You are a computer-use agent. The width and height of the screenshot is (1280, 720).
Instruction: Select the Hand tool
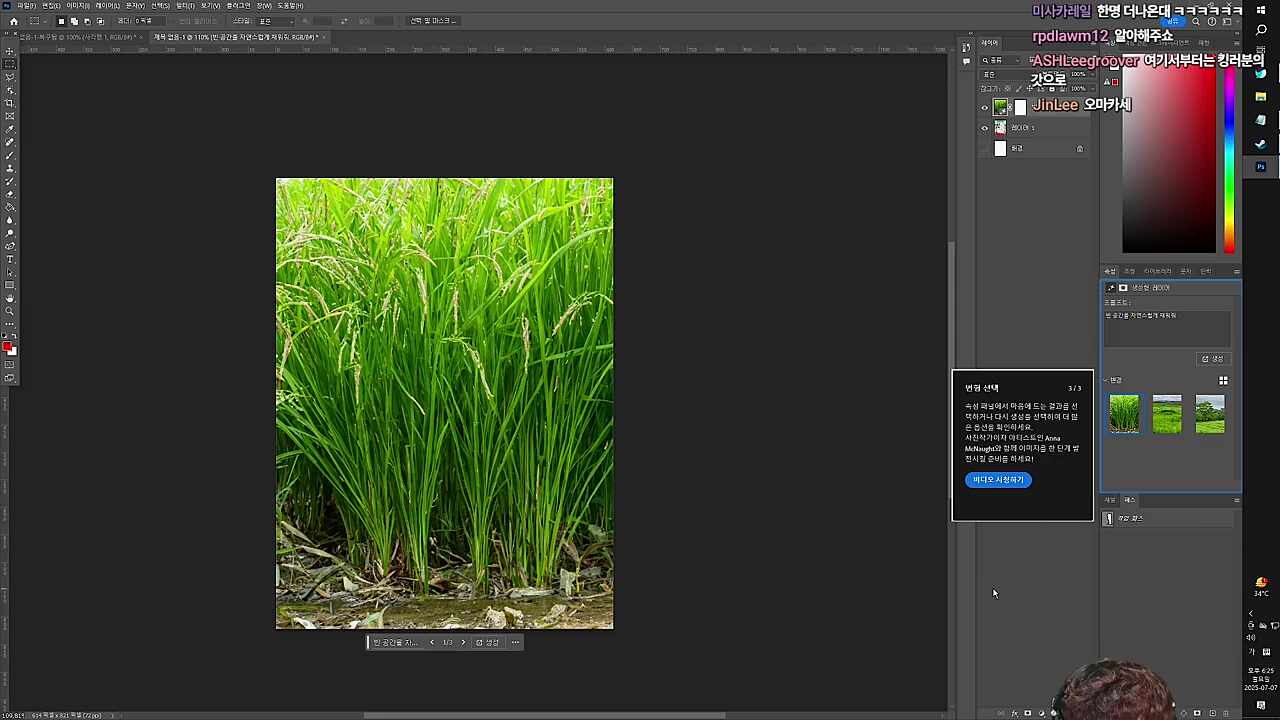coord(10,298)
